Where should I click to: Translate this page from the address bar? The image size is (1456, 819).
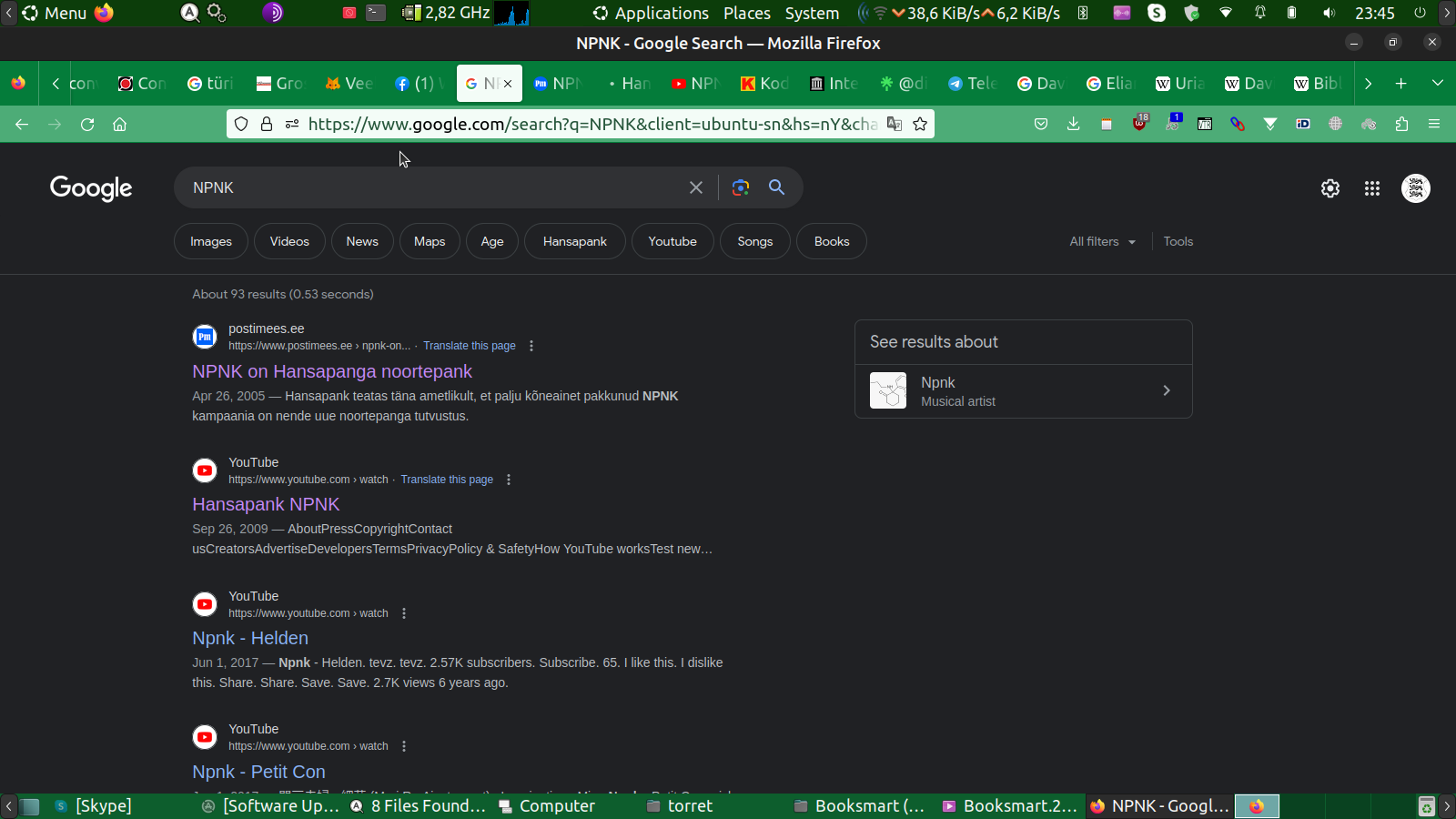pos(895,125)
